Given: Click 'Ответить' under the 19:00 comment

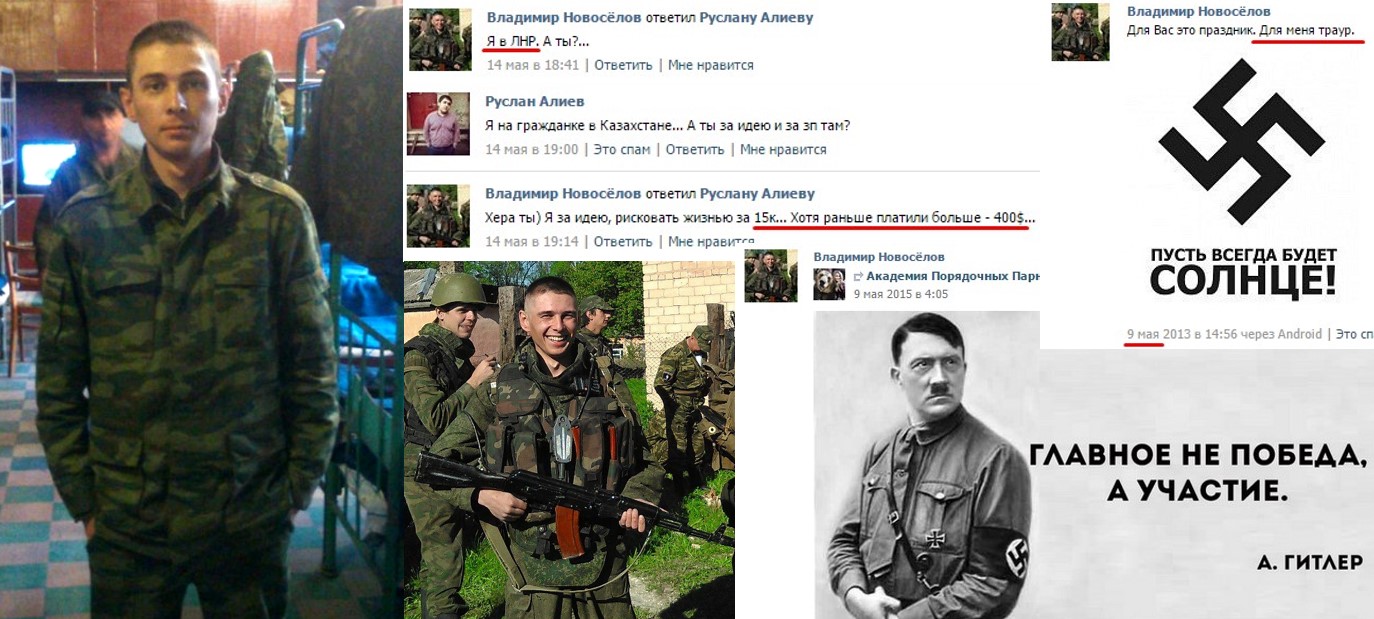Looking at the screenshot, I should pos(695,149).
